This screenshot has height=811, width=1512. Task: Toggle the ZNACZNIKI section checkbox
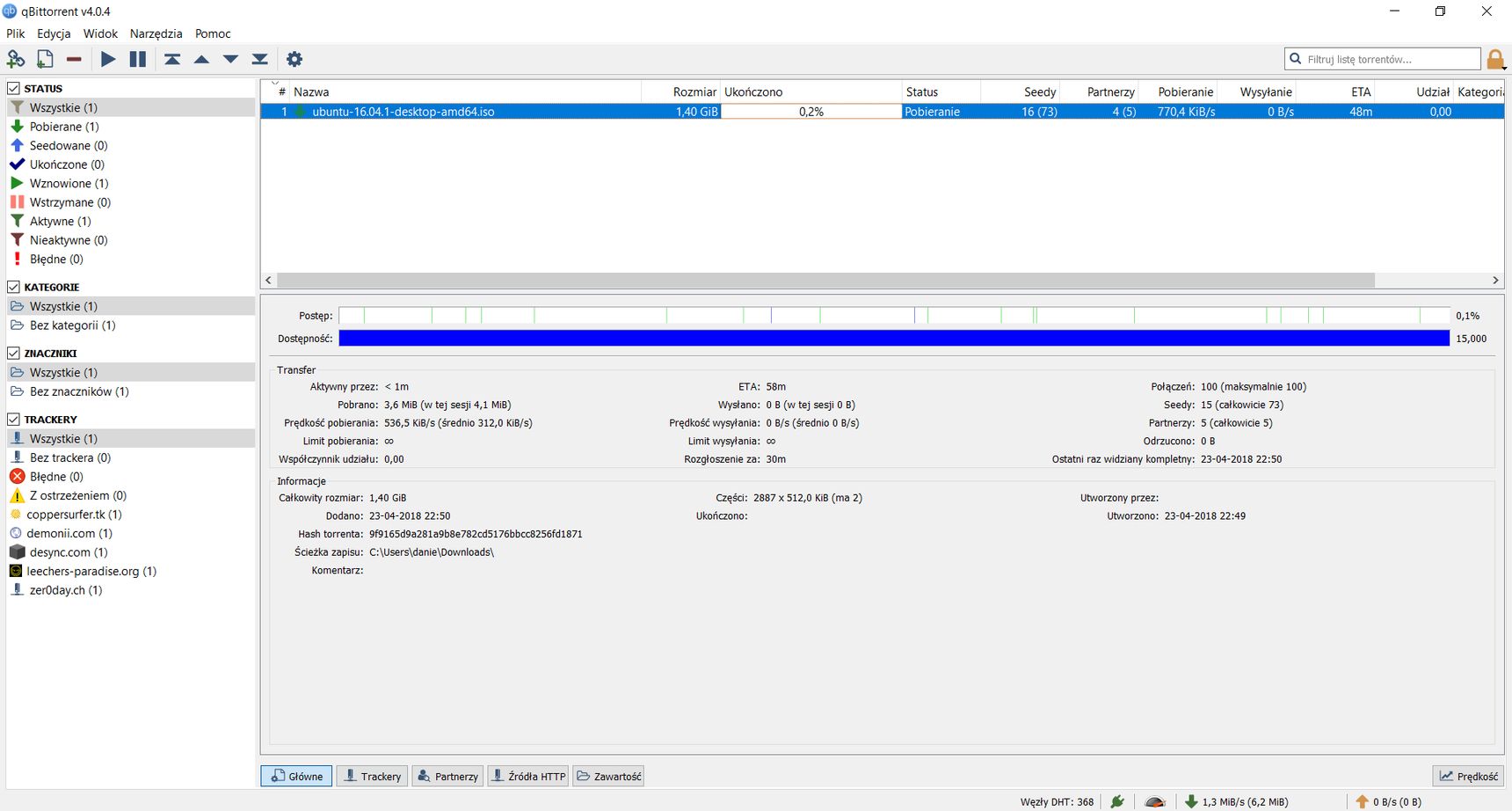(14, 353)
